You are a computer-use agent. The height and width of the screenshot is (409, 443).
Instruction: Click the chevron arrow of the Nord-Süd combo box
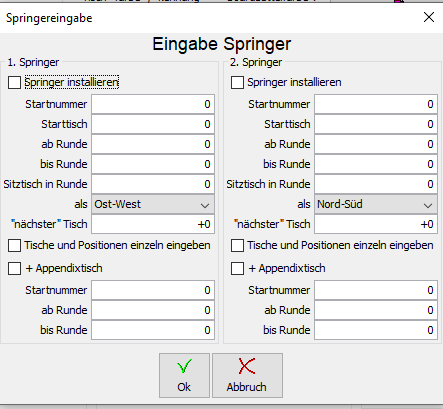428,205
